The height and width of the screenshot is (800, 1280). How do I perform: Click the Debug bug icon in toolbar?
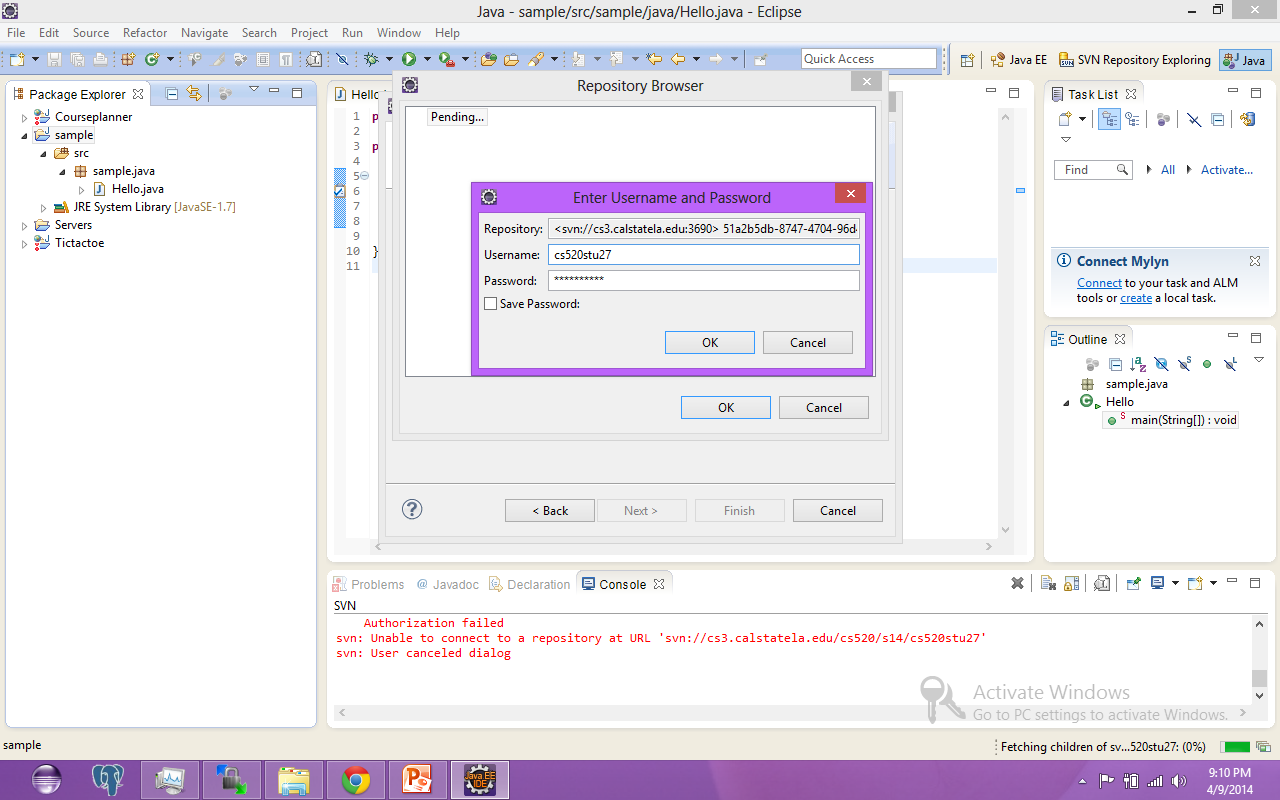coord(371,60)
